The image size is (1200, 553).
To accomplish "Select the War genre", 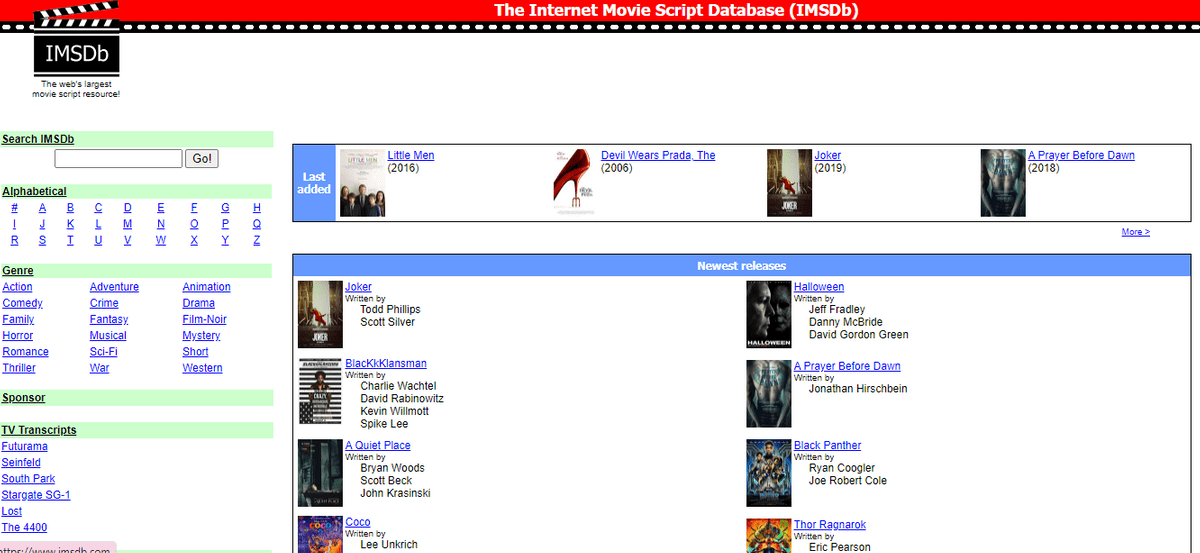I will [100, 367].
